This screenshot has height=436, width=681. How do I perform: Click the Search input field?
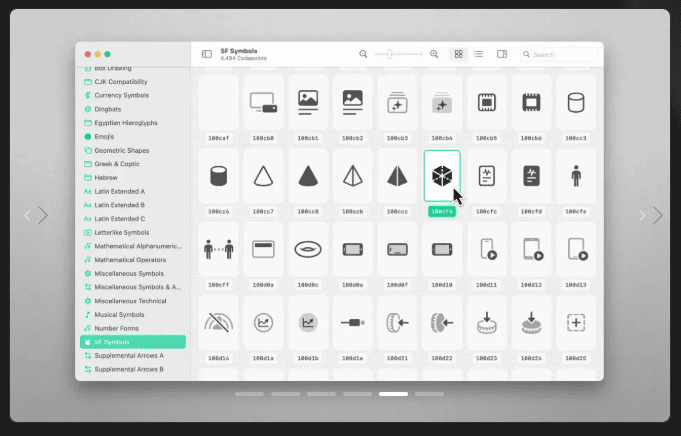point(559,55)
